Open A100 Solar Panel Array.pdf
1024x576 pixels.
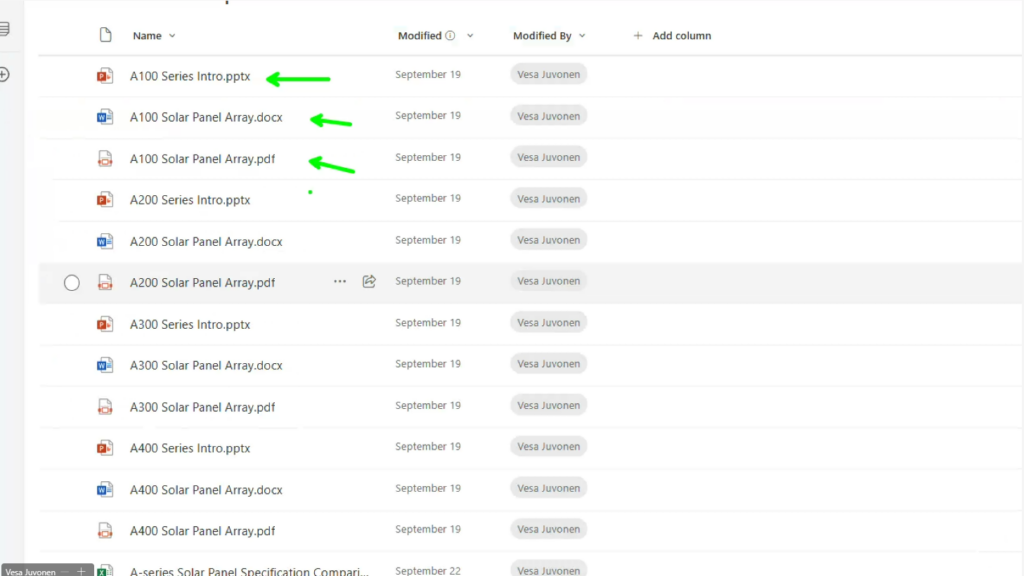pyautogui.click(x=202, y=159)
